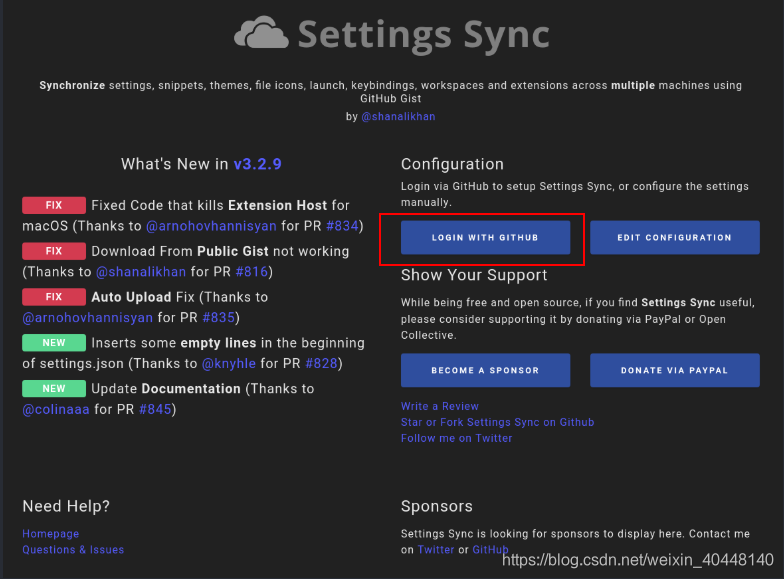The height and width of the screenshot is (579, 784).
Task: Click the Configuration heading
Action: (x=452, y=164)
